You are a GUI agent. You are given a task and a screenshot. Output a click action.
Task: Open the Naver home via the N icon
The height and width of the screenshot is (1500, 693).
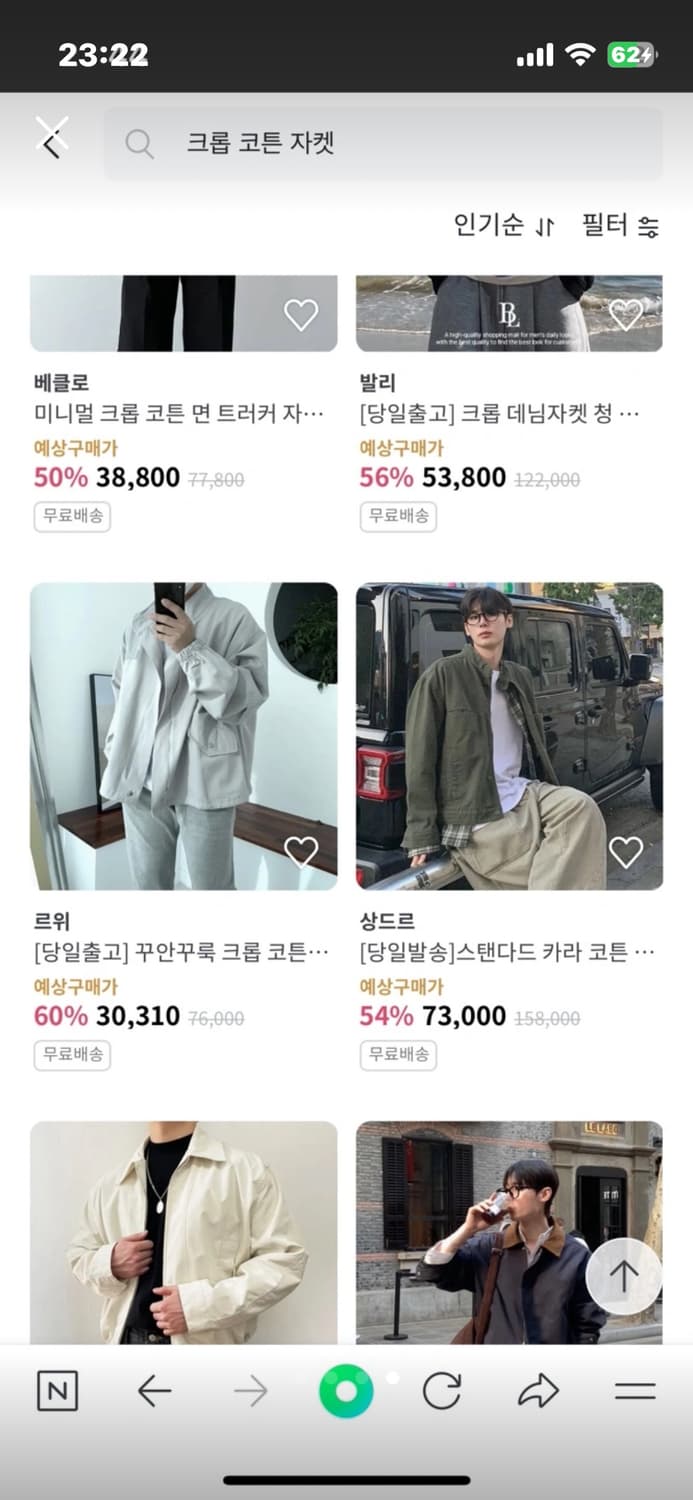click(x=57, y=1390)
